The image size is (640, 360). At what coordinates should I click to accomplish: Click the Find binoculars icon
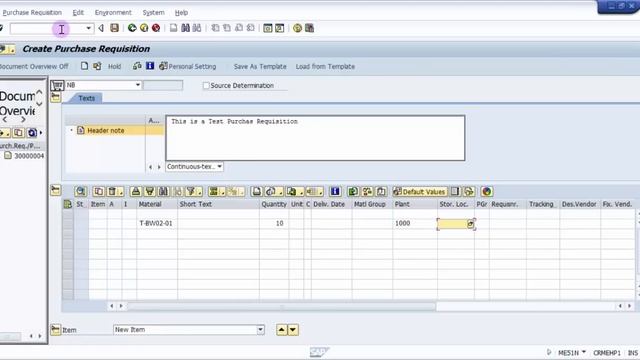[x=185, y=28]
